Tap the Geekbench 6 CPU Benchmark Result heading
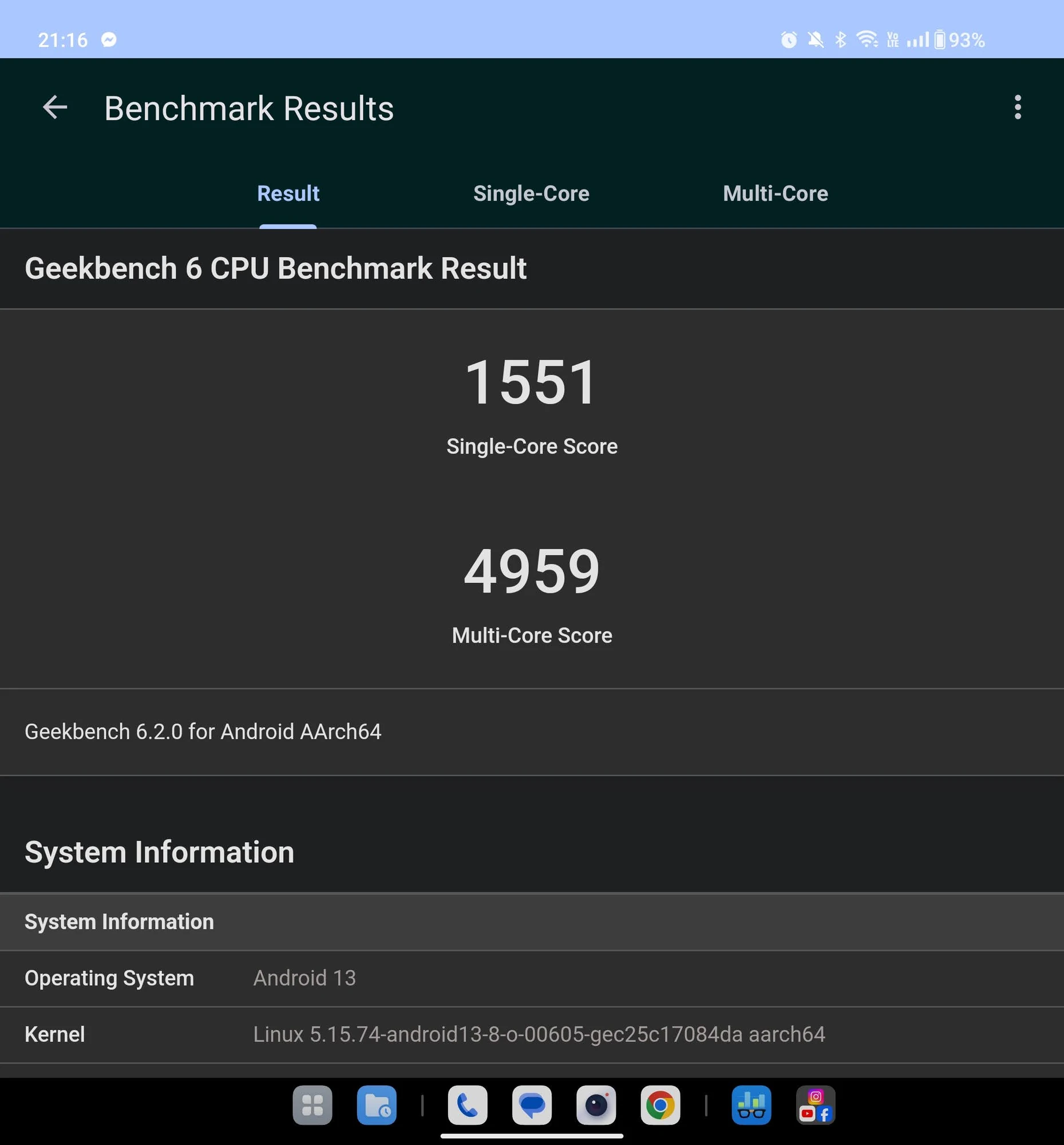The width and height of the screenshot is (1064, 1145). [x=275, y=269]
